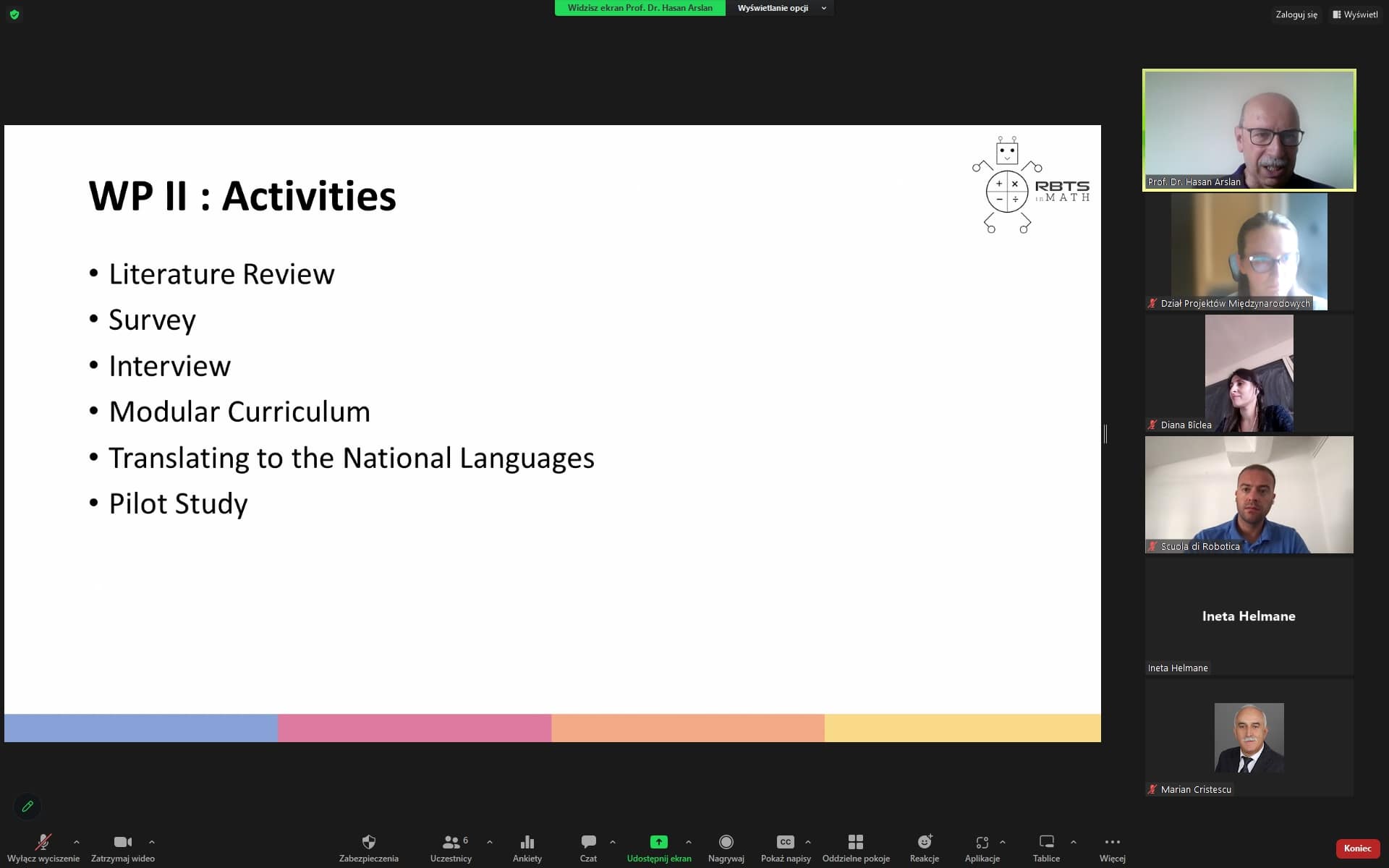Toggle microphone mute (Wyłącz wyciszenie)

coord(43,848)
